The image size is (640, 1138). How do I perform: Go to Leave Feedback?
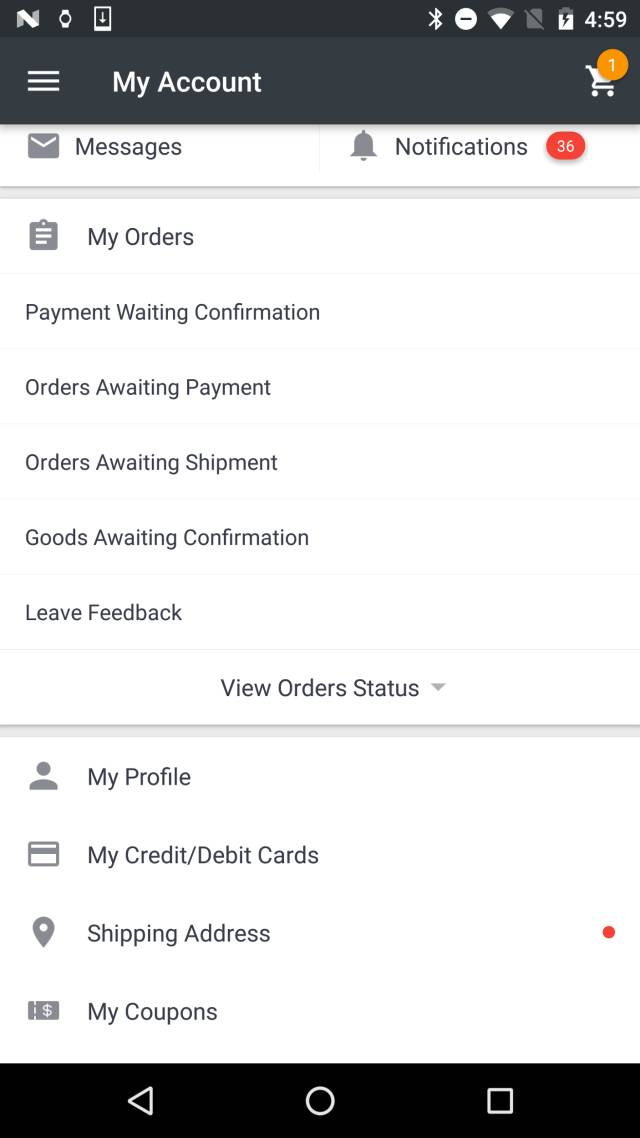[x=103, y=612]
